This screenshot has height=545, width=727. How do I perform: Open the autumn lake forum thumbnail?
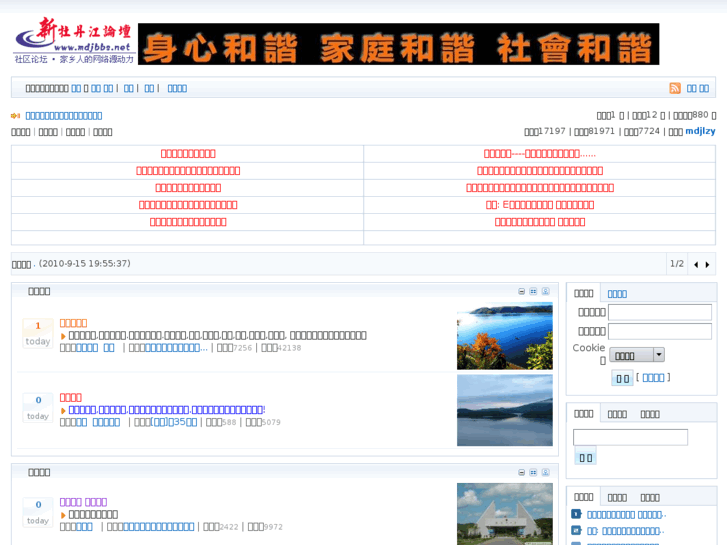(504, 336)
